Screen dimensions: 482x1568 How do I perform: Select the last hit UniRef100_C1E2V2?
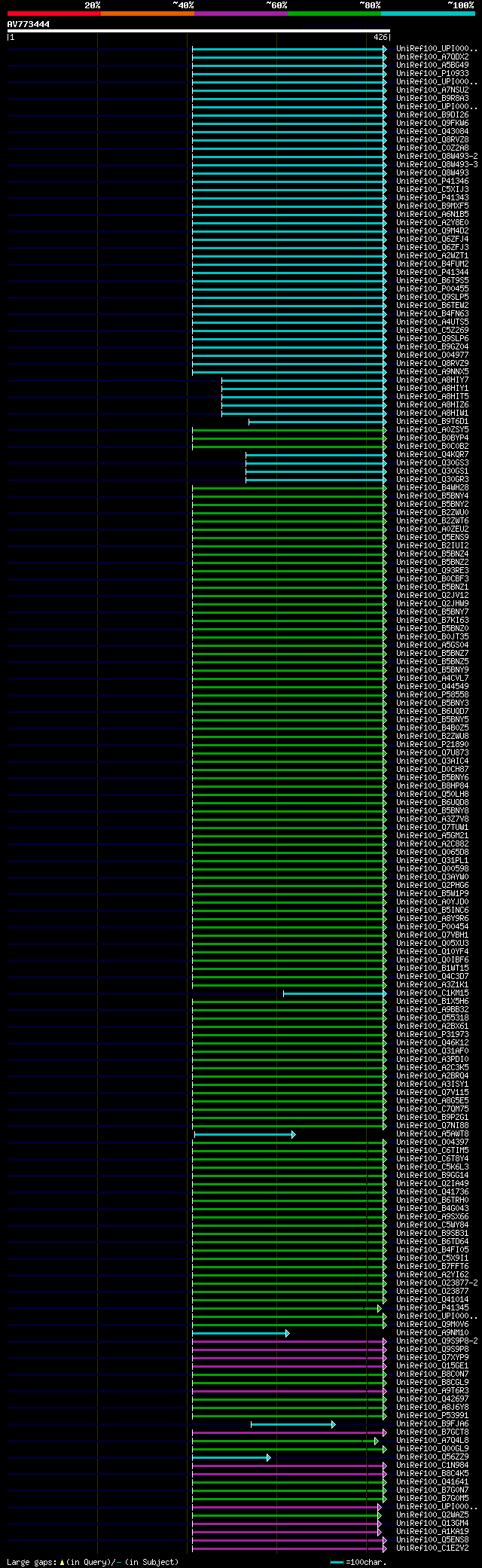click(432, 1548)
